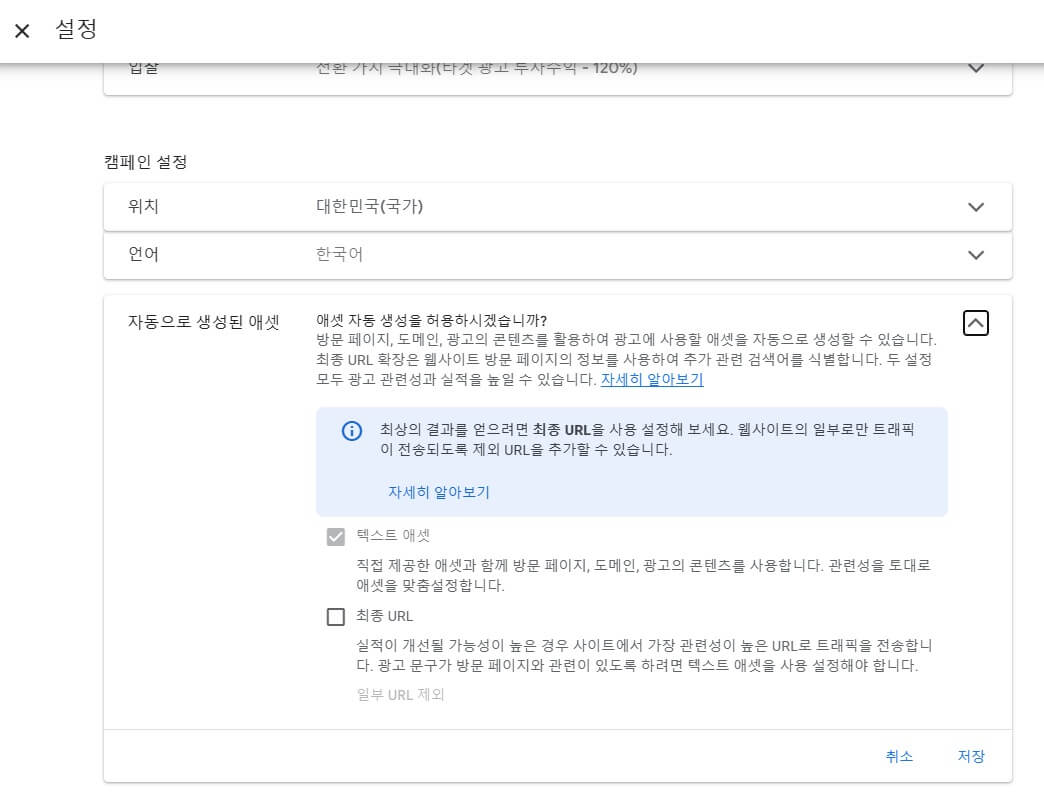Click the 애셋 자동 생성을 허용하시겠습니까? question
Image resolution: width=1044 pixels, height=802 pixels.
(431, 320)
